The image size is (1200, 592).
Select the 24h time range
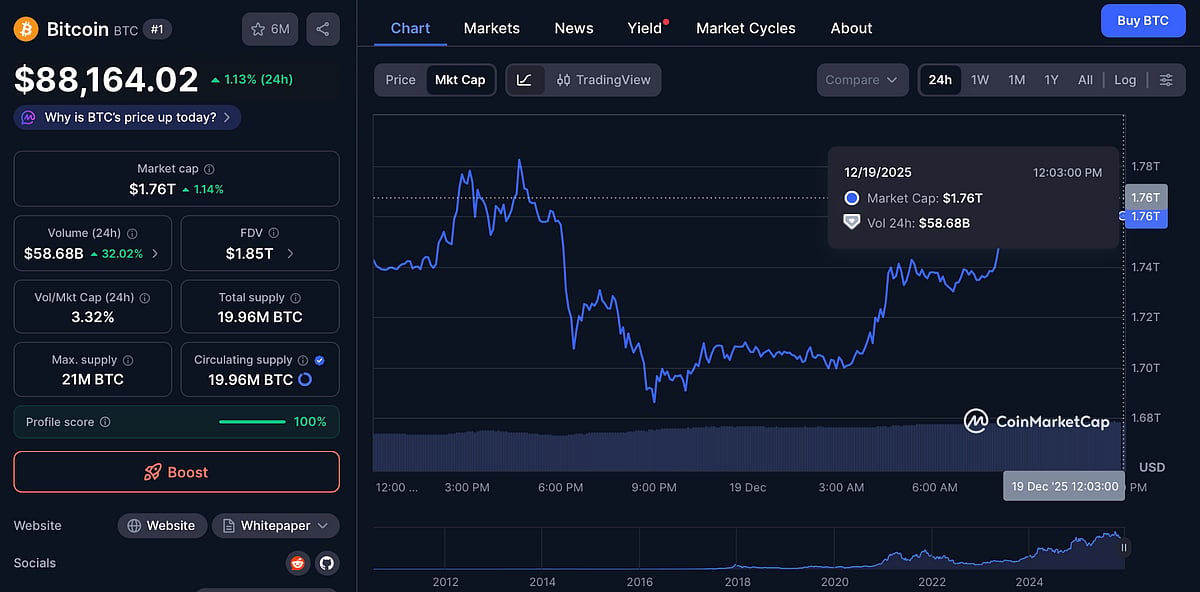940,80
